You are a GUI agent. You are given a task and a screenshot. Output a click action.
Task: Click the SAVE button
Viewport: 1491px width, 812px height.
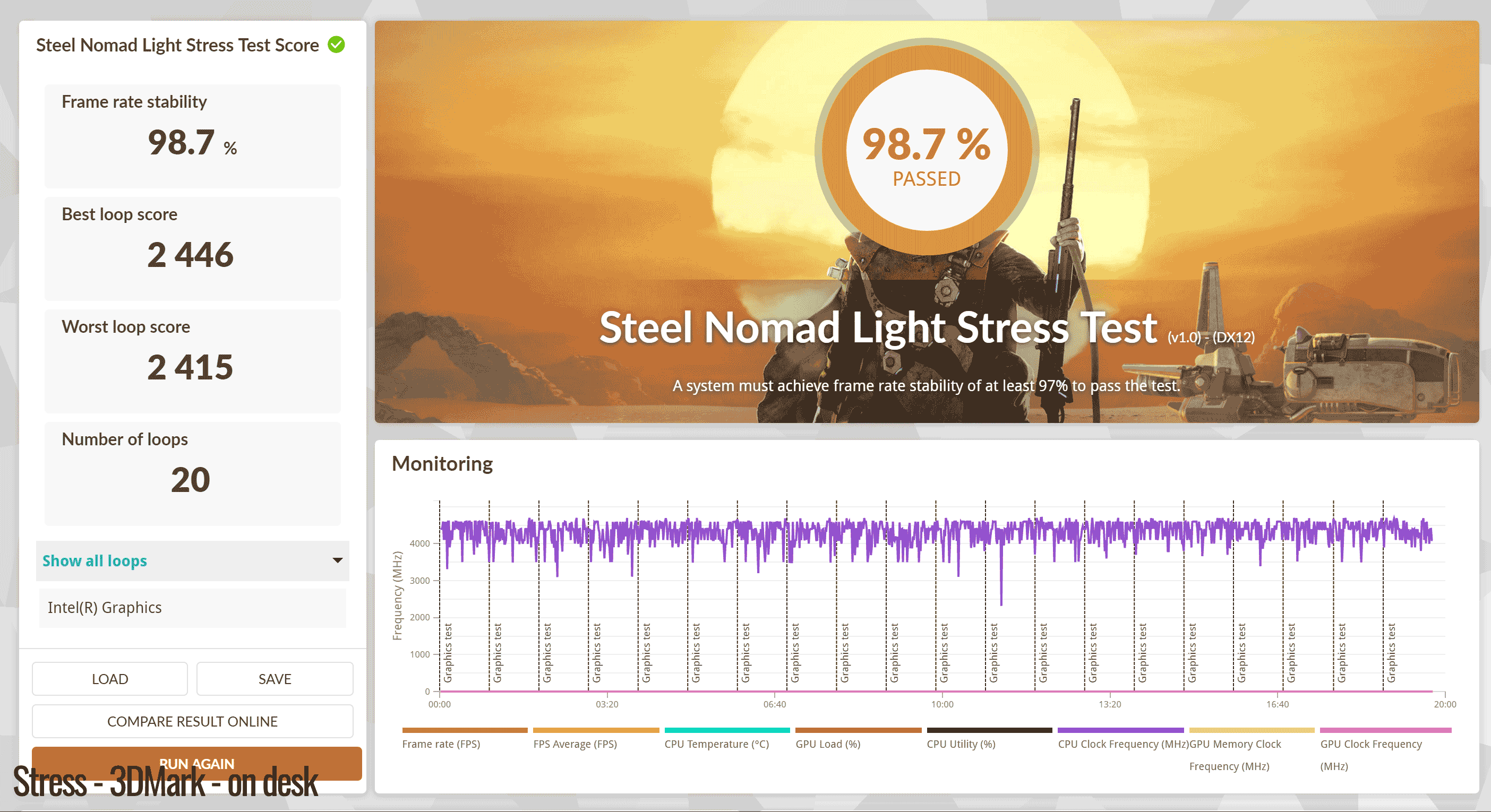275,678
